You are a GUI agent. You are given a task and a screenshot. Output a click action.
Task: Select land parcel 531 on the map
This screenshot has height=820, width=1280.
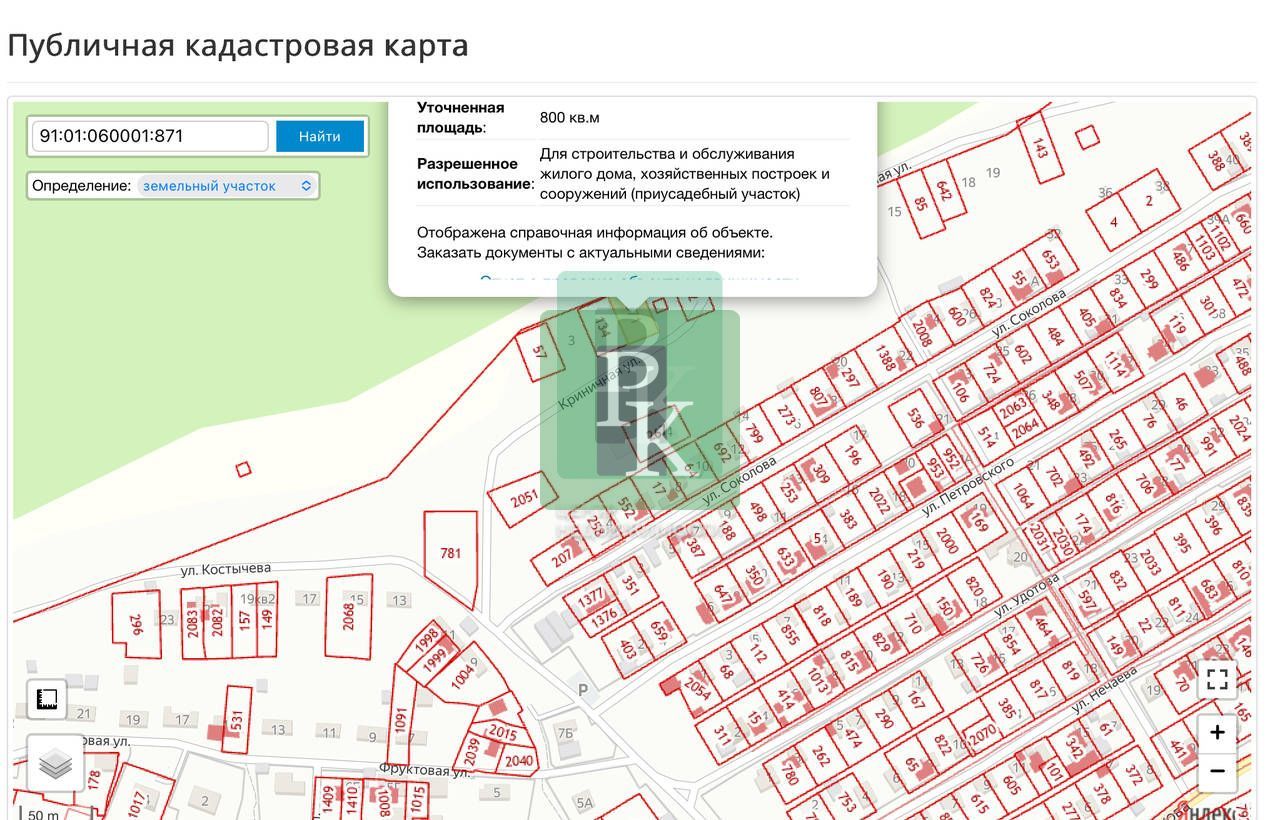click(x=237, y=719)
